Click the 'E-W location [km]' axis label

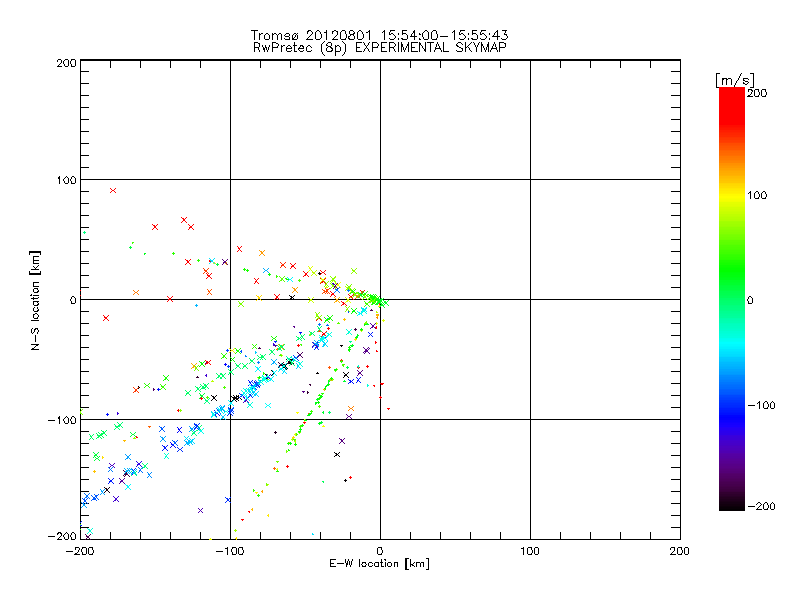(x=379, y=563)
